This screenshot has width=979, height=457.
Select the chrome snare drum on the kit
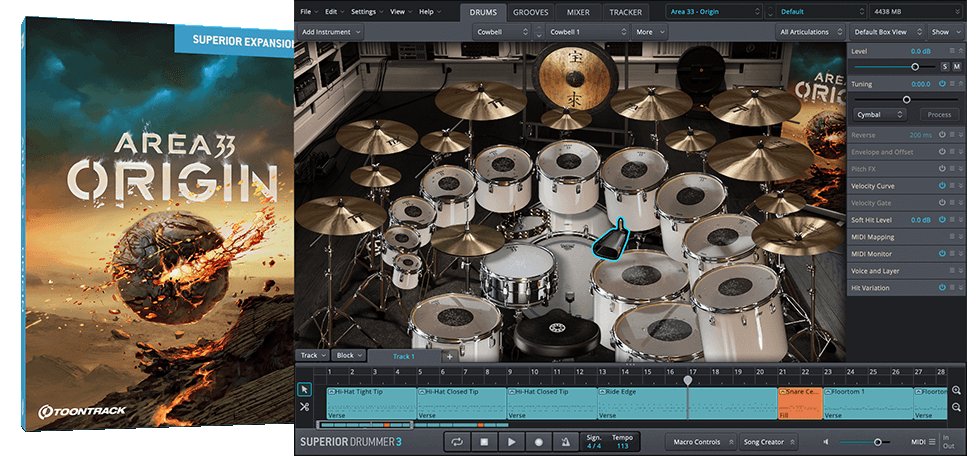[x=518, y=273]
